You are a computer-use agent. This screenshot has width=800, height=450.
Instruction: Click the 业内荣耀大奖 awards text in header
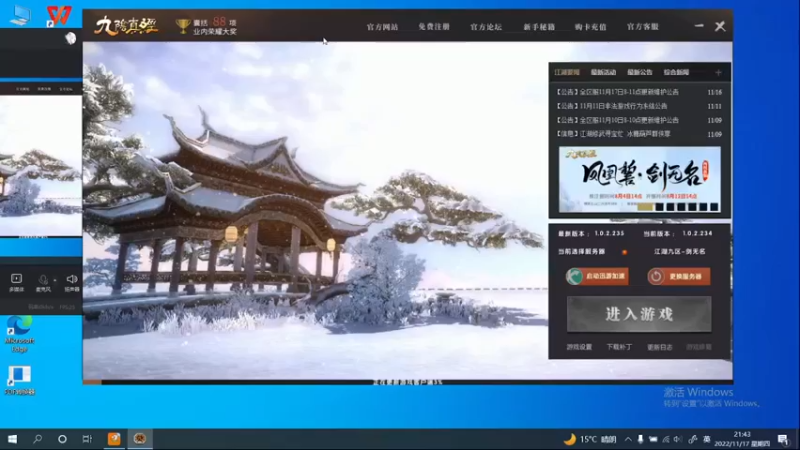215,32
